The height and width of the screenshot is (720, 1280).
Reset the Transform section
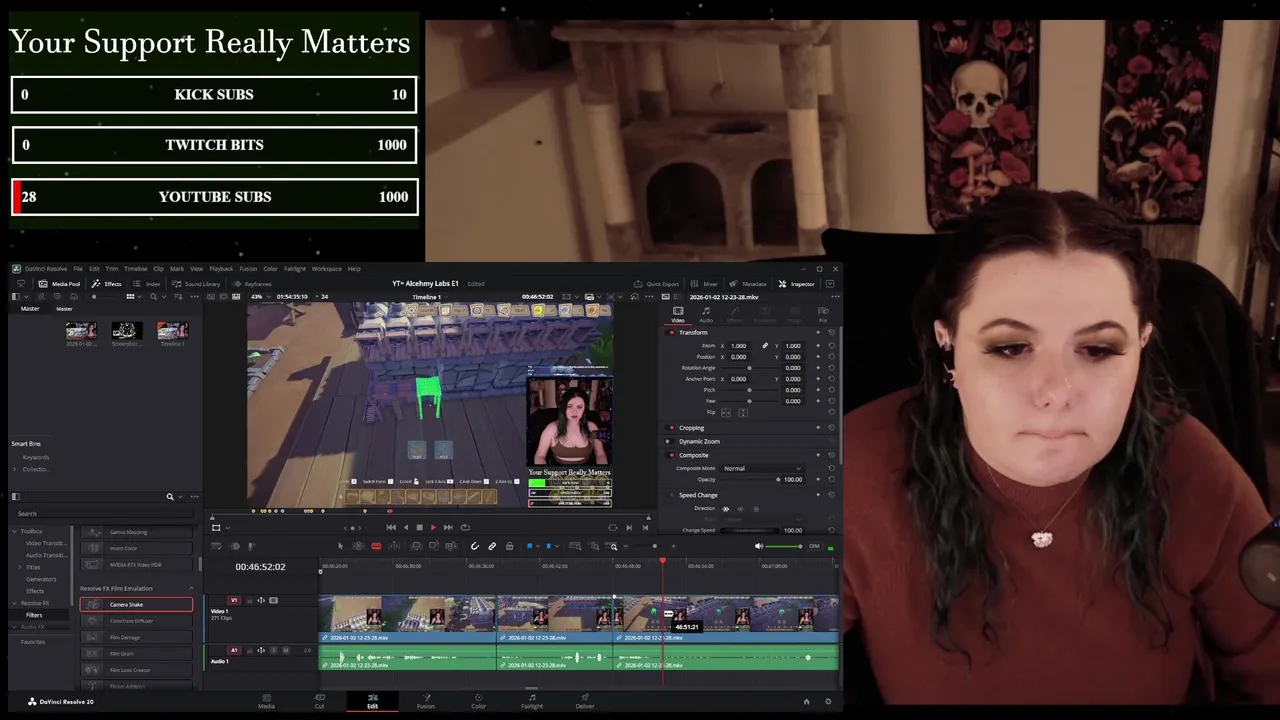[831, 332]
